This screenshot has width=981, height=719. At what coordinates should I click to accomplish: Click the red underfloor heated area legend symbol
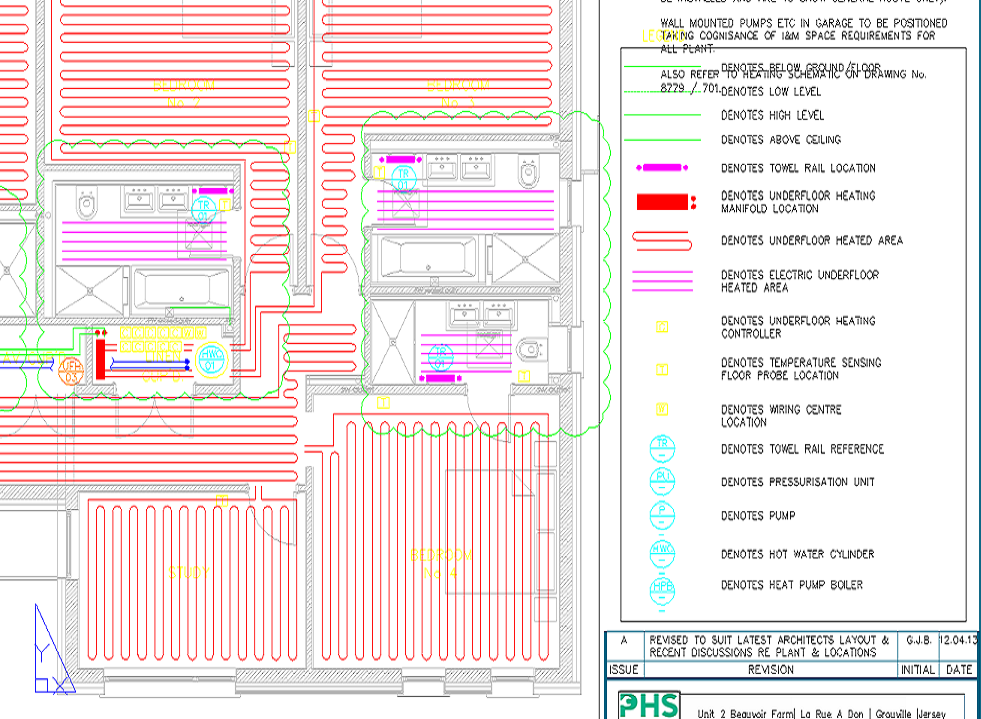[661, 241]
